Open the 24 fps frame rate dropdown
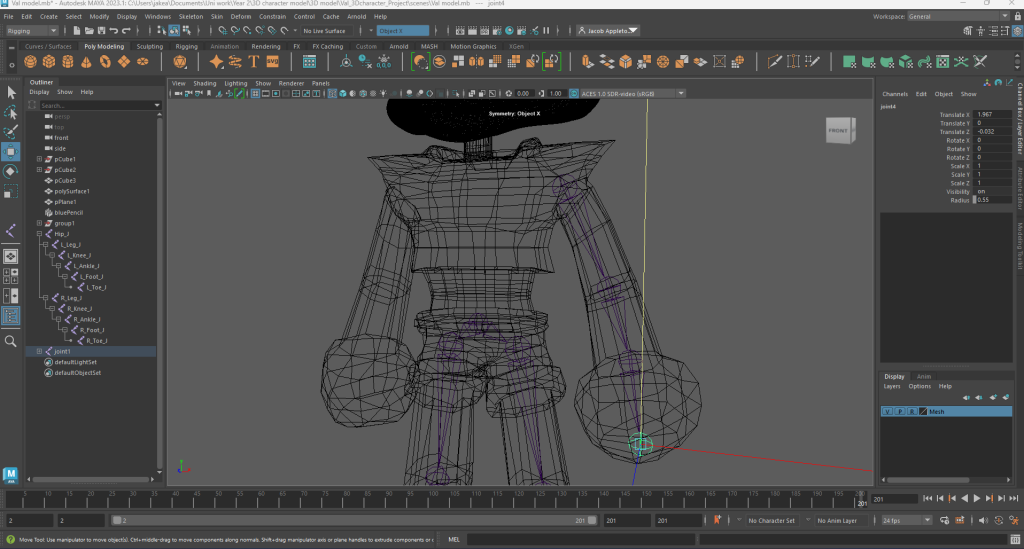Viewport: 1024px width, 549px height. (x=905, y=521)
